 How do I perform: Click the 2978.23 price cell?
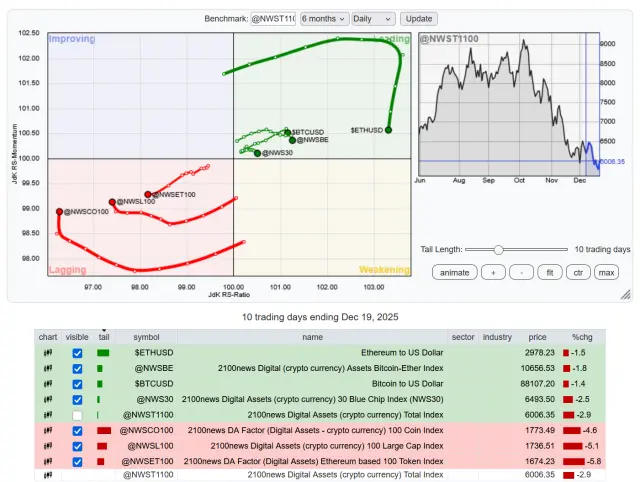pyautogui.click(x=540, y=353)
